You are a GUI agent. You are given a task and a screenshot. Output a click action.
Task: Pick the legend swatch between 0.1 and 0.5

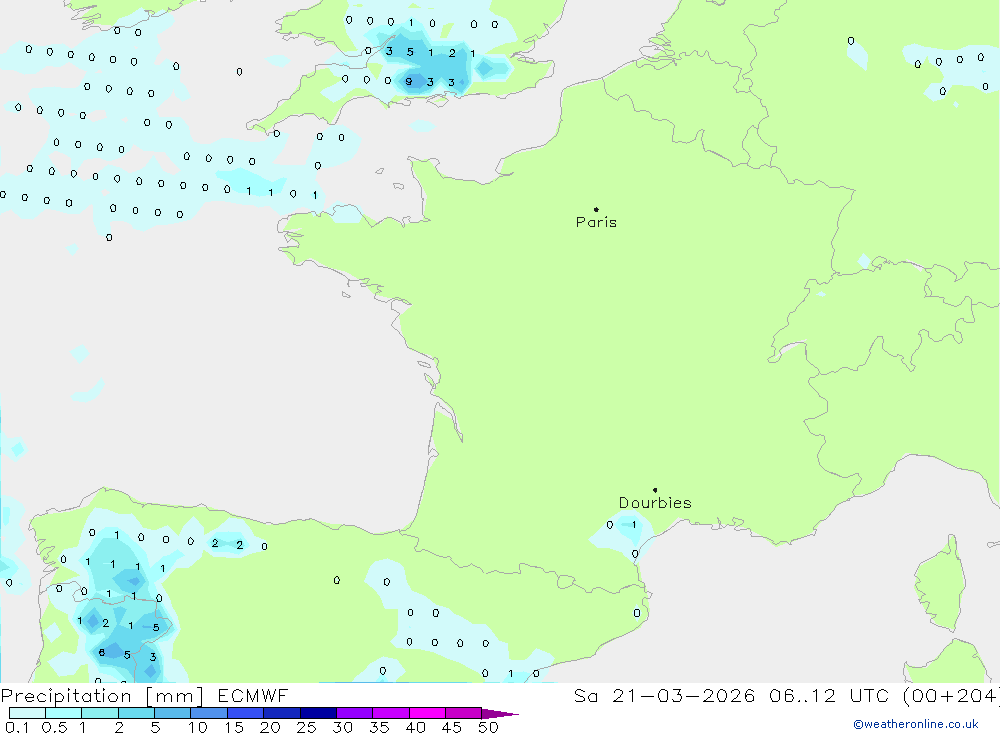[27, 713]
